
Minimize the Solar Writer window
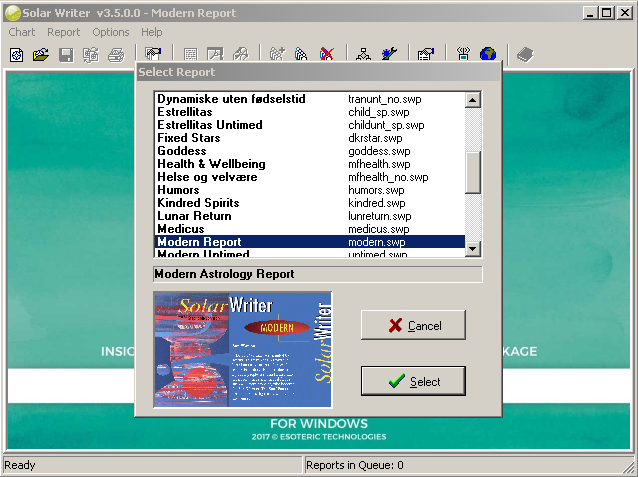[591, 13]
